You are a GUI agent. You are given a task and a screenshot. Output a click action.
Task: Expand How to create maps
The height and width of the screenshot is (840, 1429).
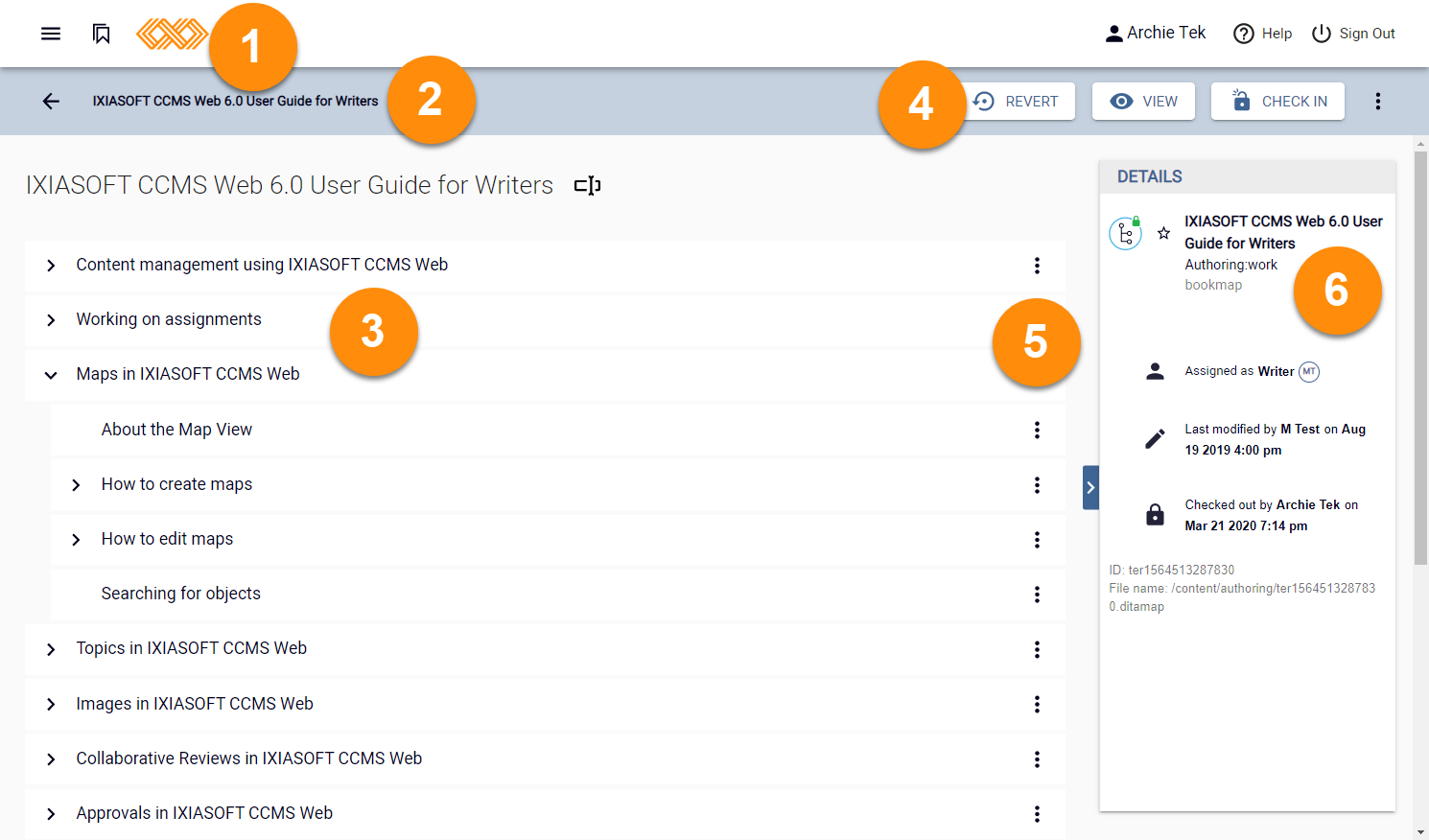point(76,485)
